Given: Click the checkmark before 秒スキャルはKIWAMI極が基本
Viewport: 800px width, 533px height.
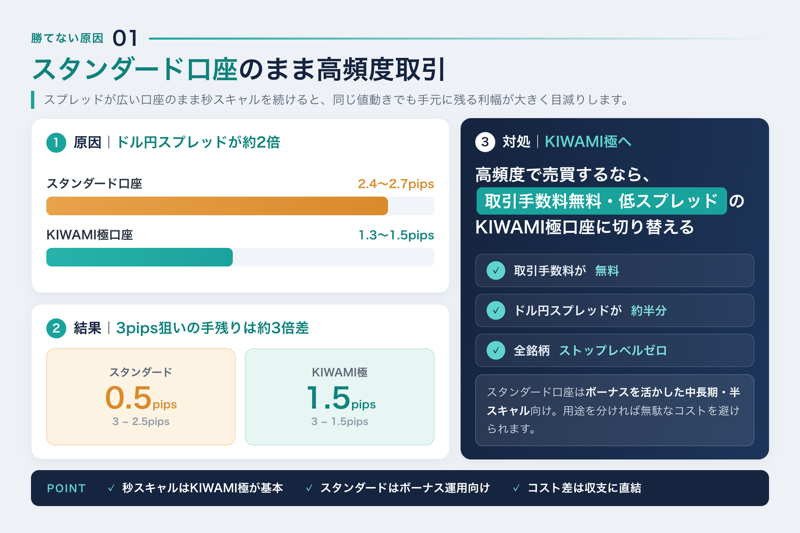Looking at the screenshot, I should pyautogui.click(x=111, y=488).
